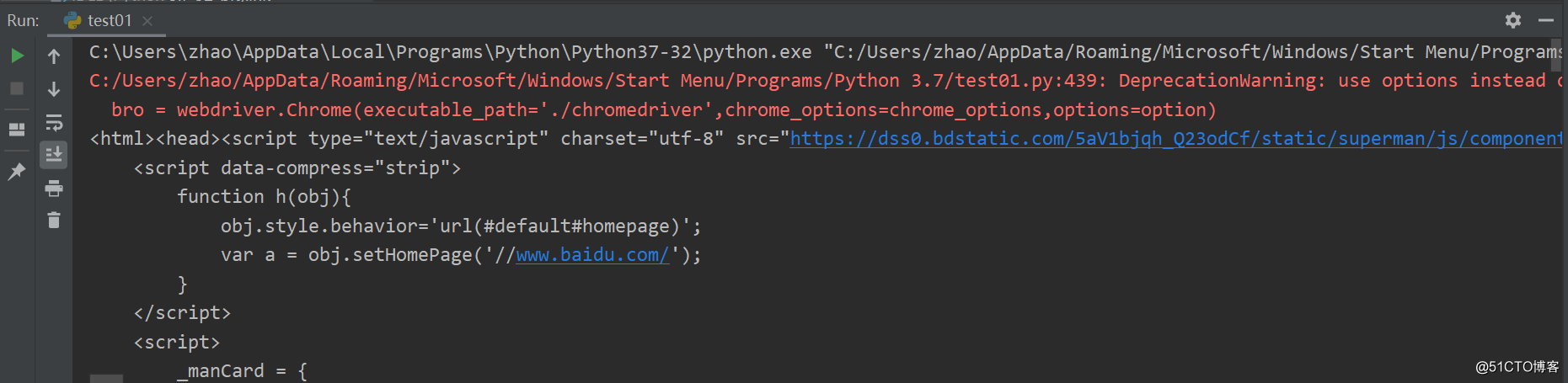Click the horizontal scrollbar thumb at bottom
The image size is (1568, 383).
(106, 378)
